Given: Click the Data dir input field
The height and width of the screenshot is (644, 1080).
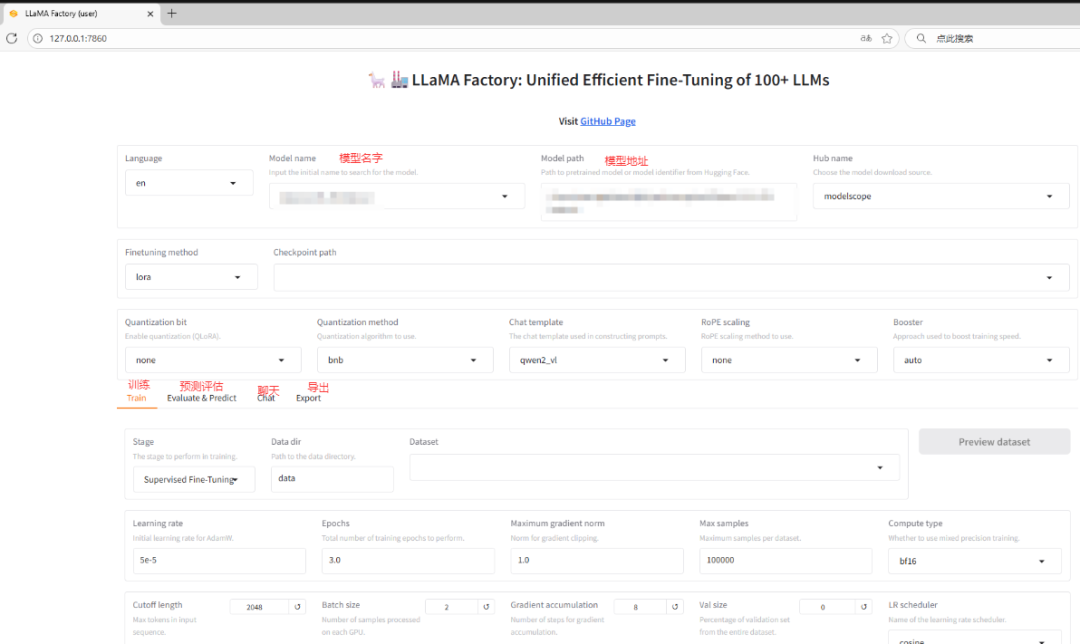Looking at the screenshot, I should (332, 479).
